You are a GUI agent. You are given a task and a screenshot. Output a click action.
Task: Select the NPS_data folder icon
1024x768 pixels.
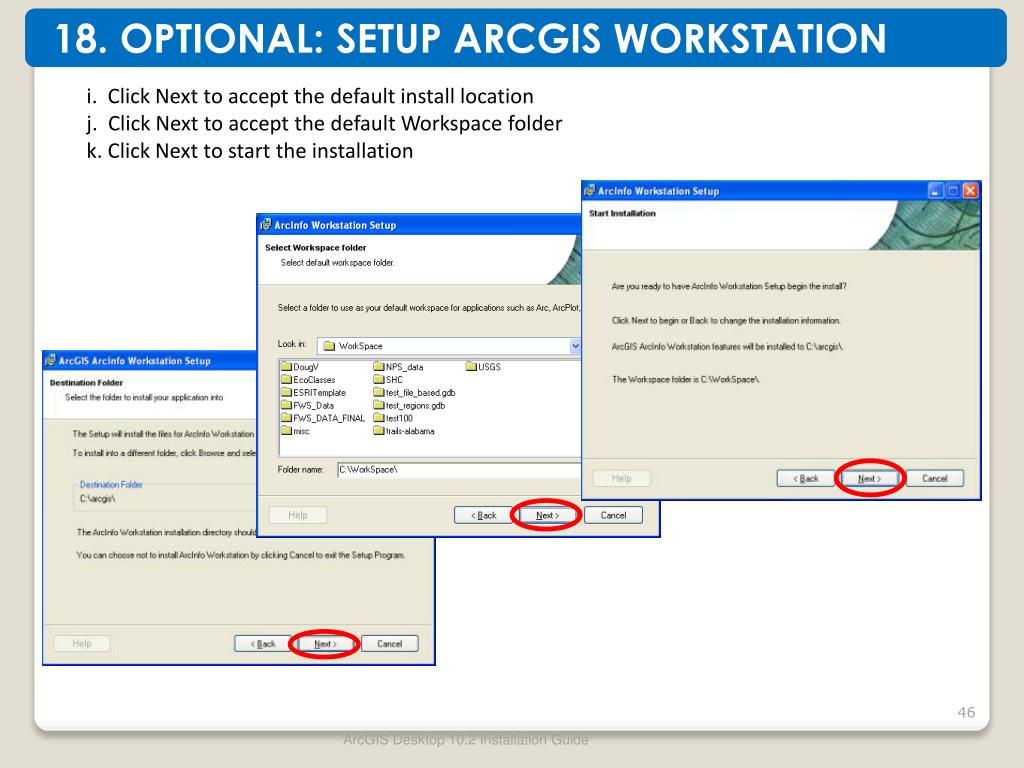[379, 366]
